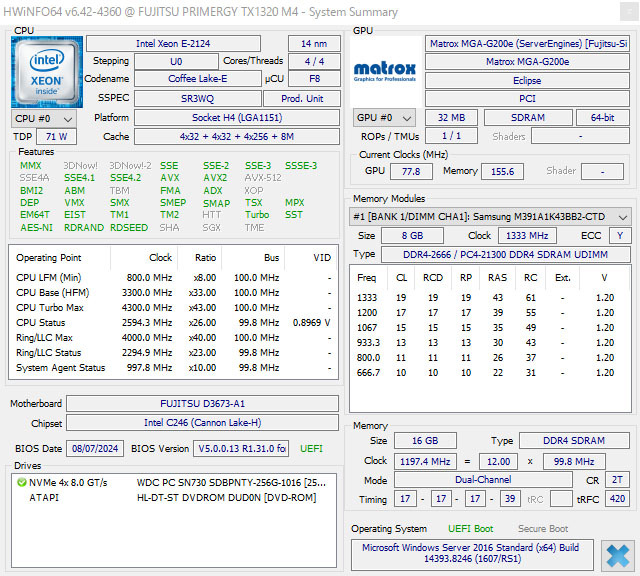Click the green NVMe drive status icon
This screenshot has height=576, width=640.
(x=22, y=483)
